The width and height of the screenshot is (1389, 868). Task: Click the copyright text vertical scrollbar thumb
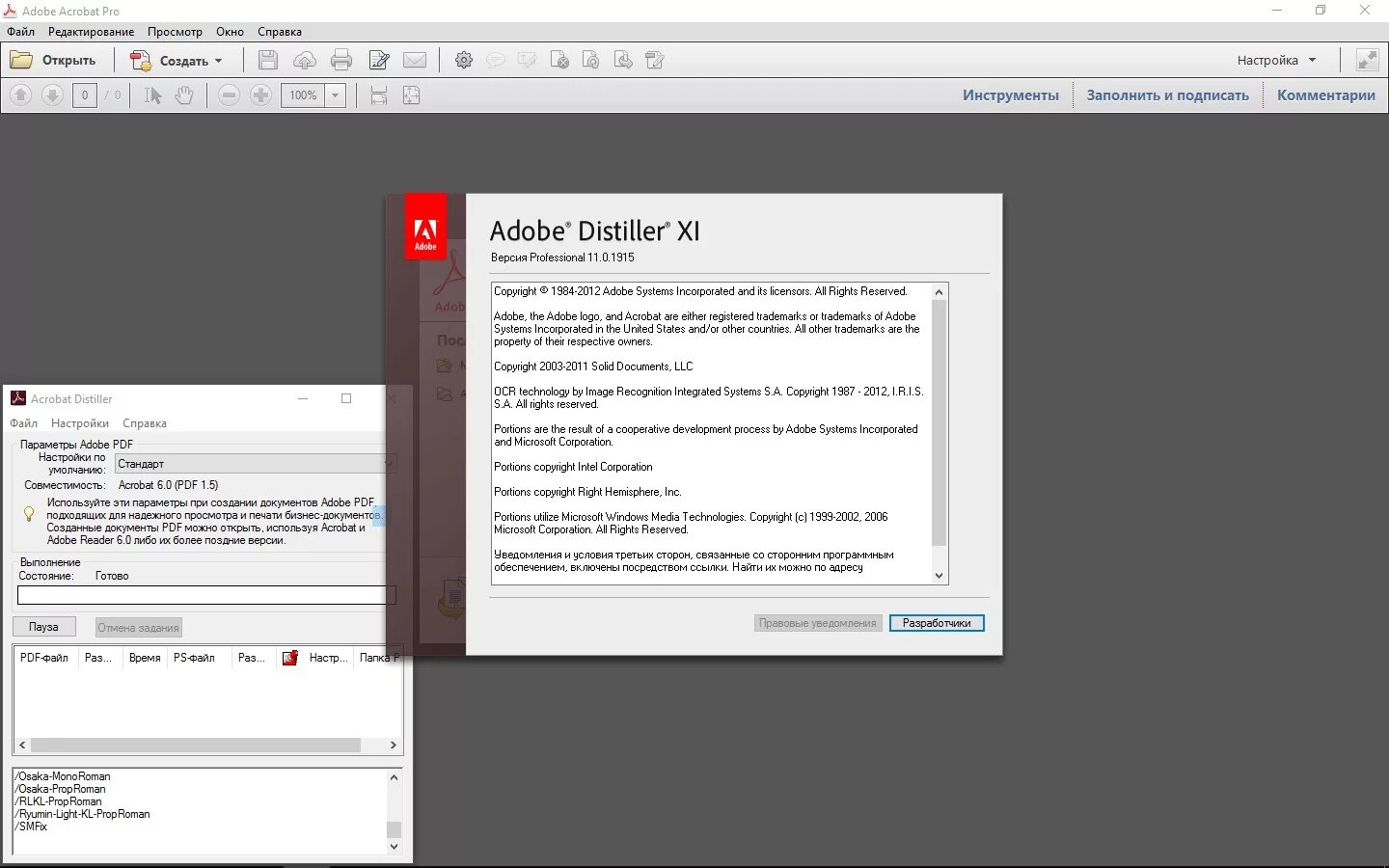939,422
